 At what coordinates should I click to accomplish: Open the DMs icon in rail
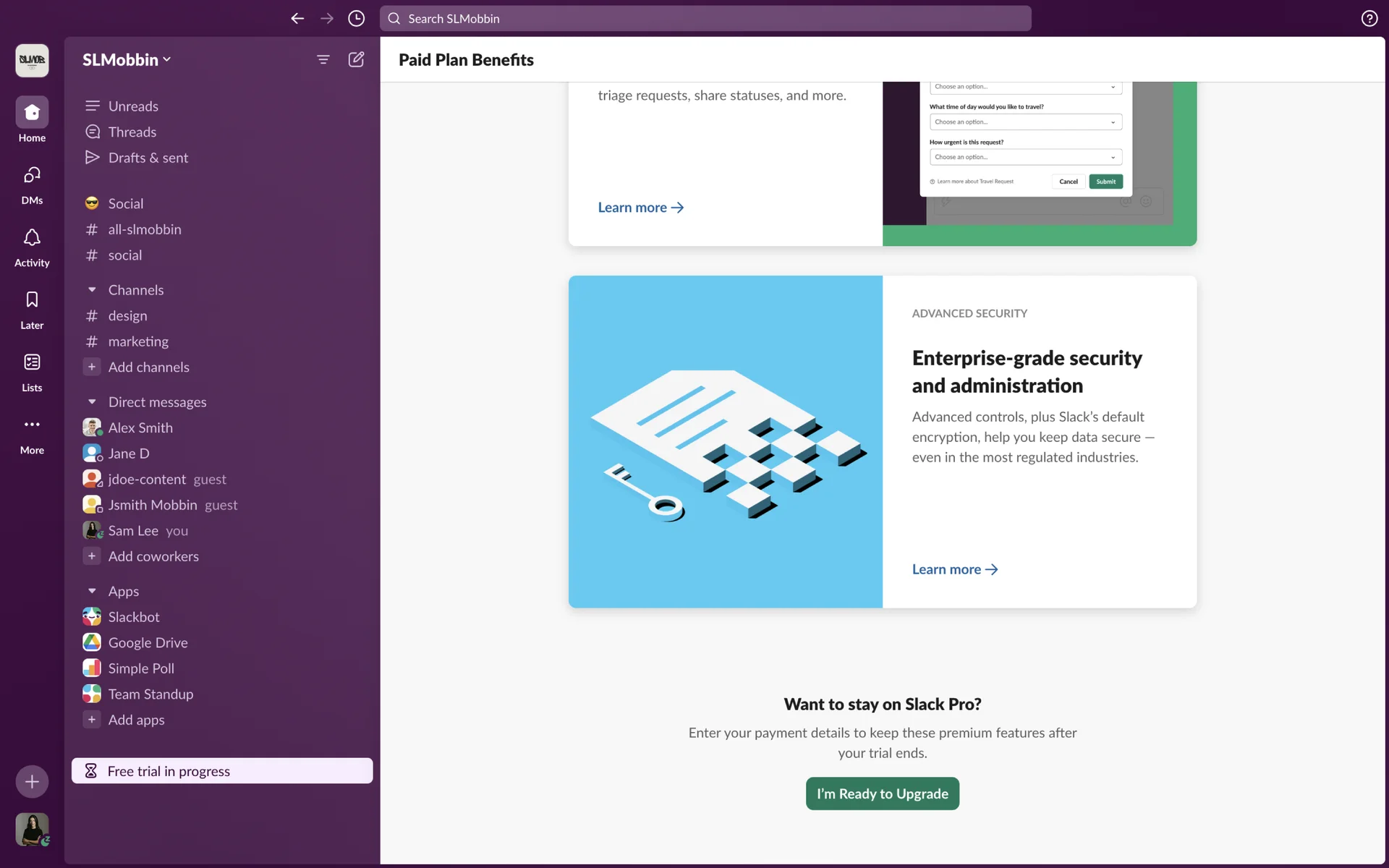click(x=32, y=175)
